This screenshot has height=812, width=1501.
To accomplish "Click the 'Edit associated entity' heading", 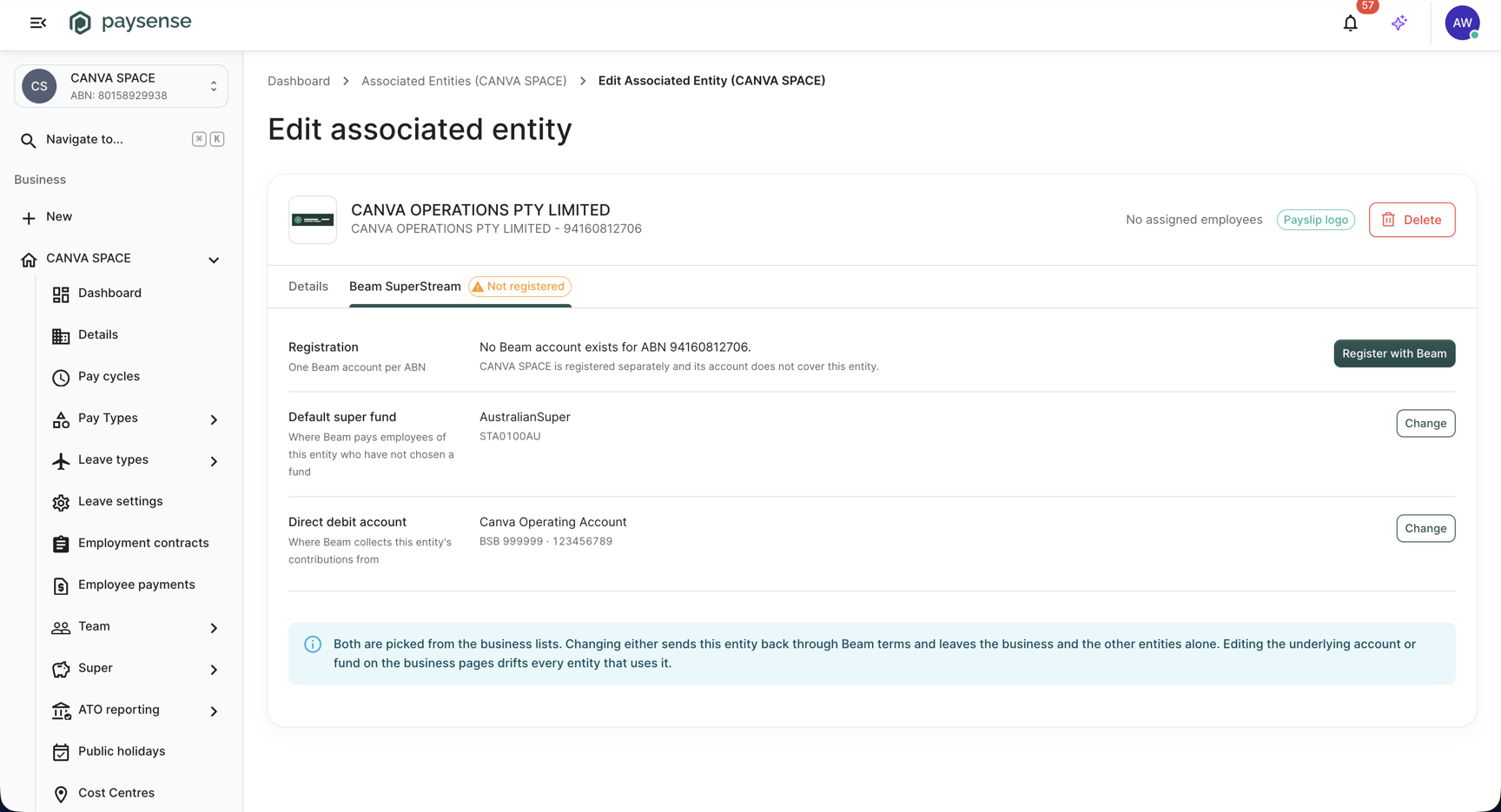I will 420,129.
